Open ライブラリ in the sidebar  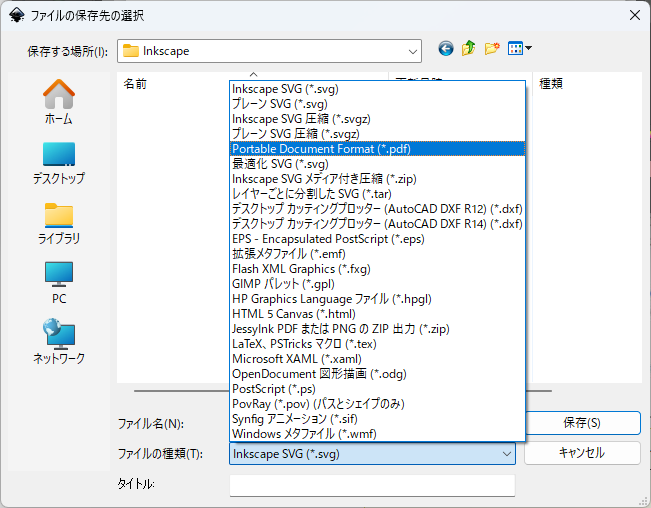point(59,223)
